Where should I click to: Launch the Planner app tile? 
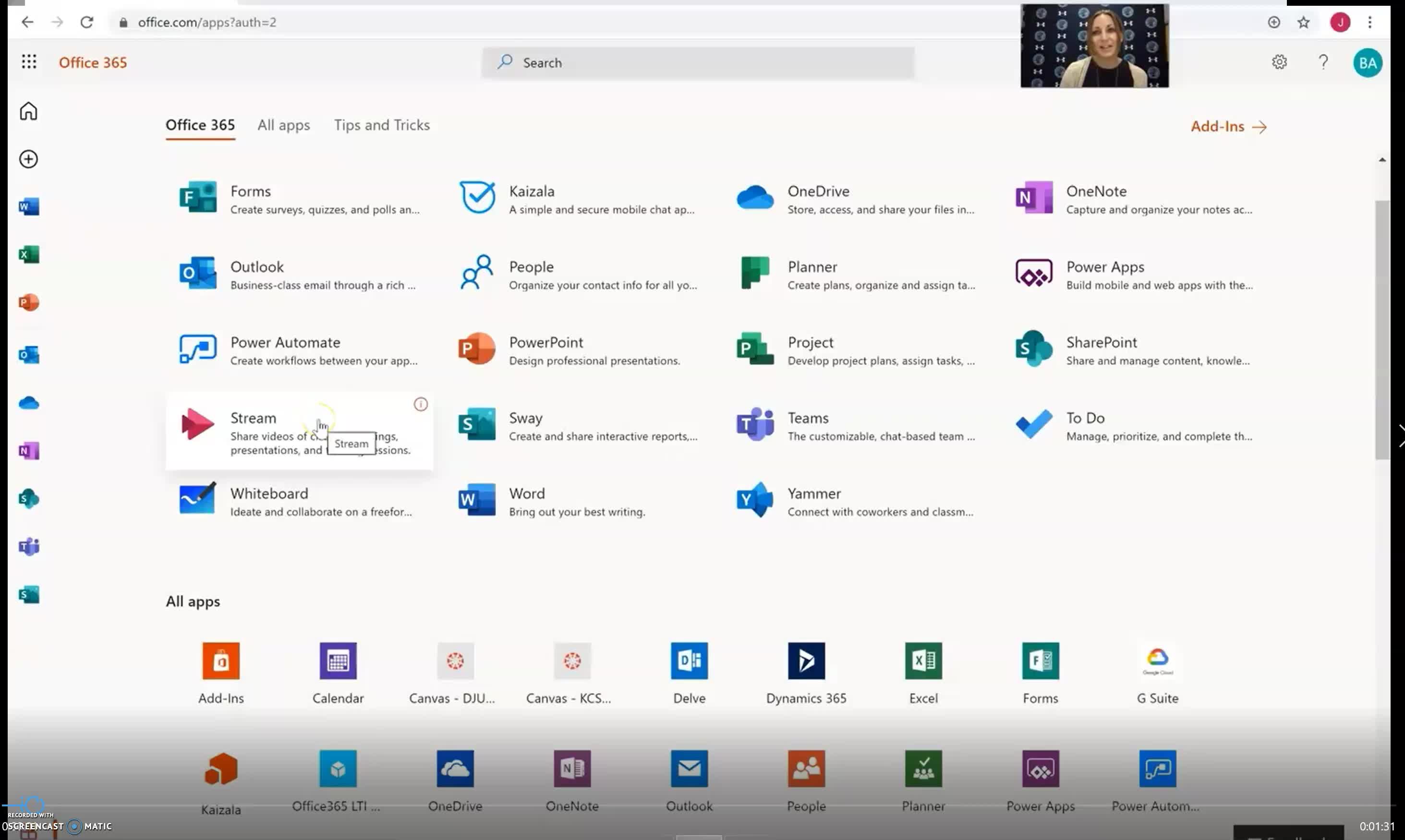tap(857, 275)
